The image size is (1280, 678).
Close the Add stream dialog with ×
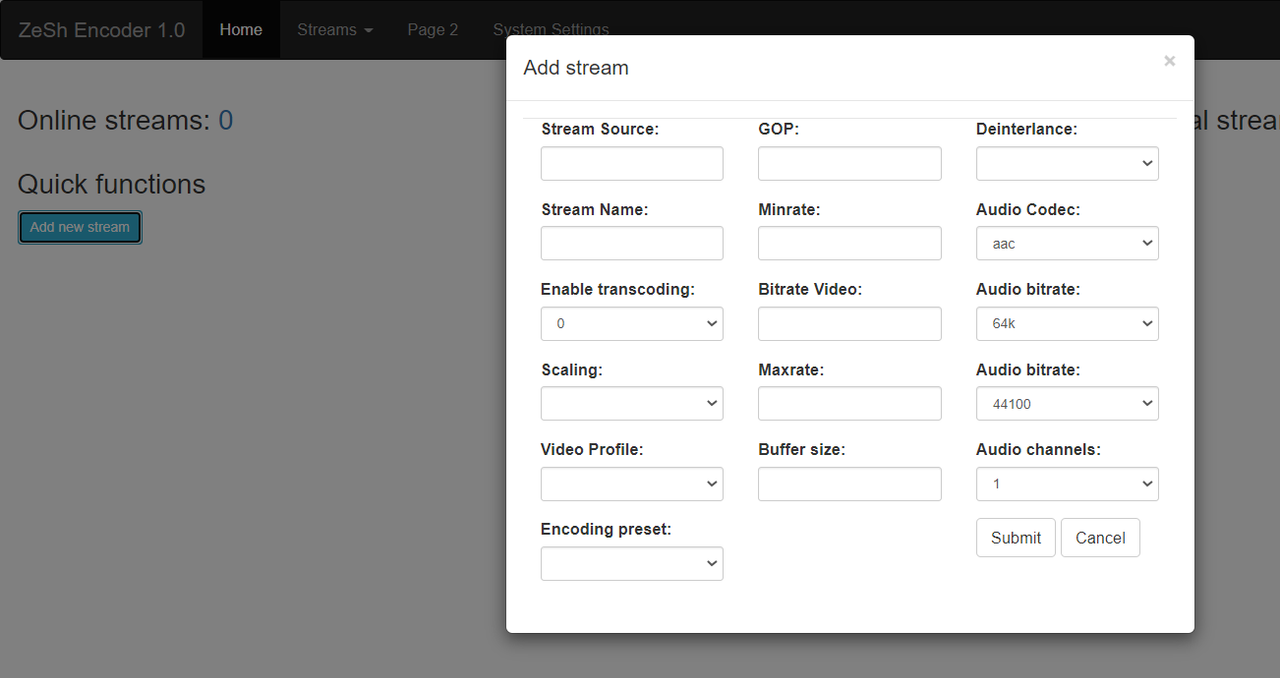pyautogui.click(x=1169, y=61)
